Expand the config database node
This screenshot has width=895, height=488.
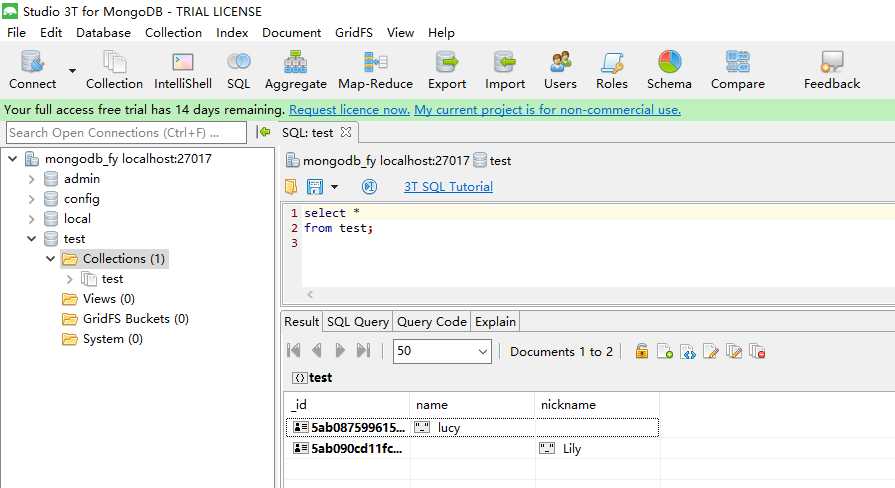click(31, 199)
